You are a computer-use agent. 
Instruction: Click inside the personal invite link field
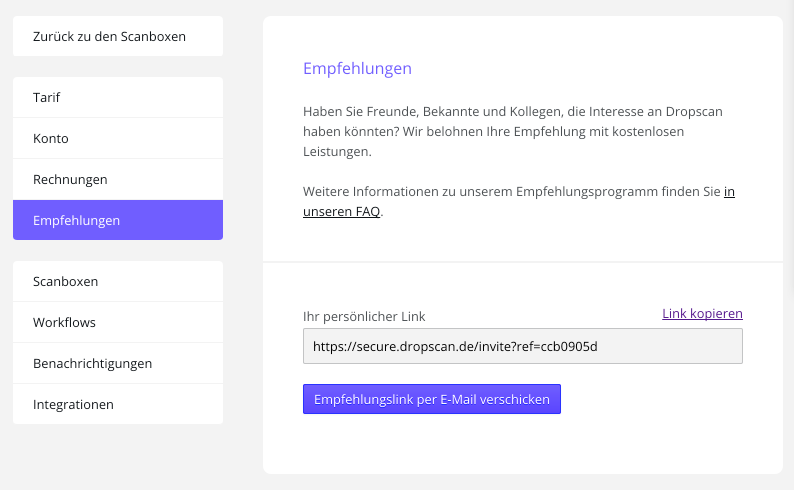(650, 346)
